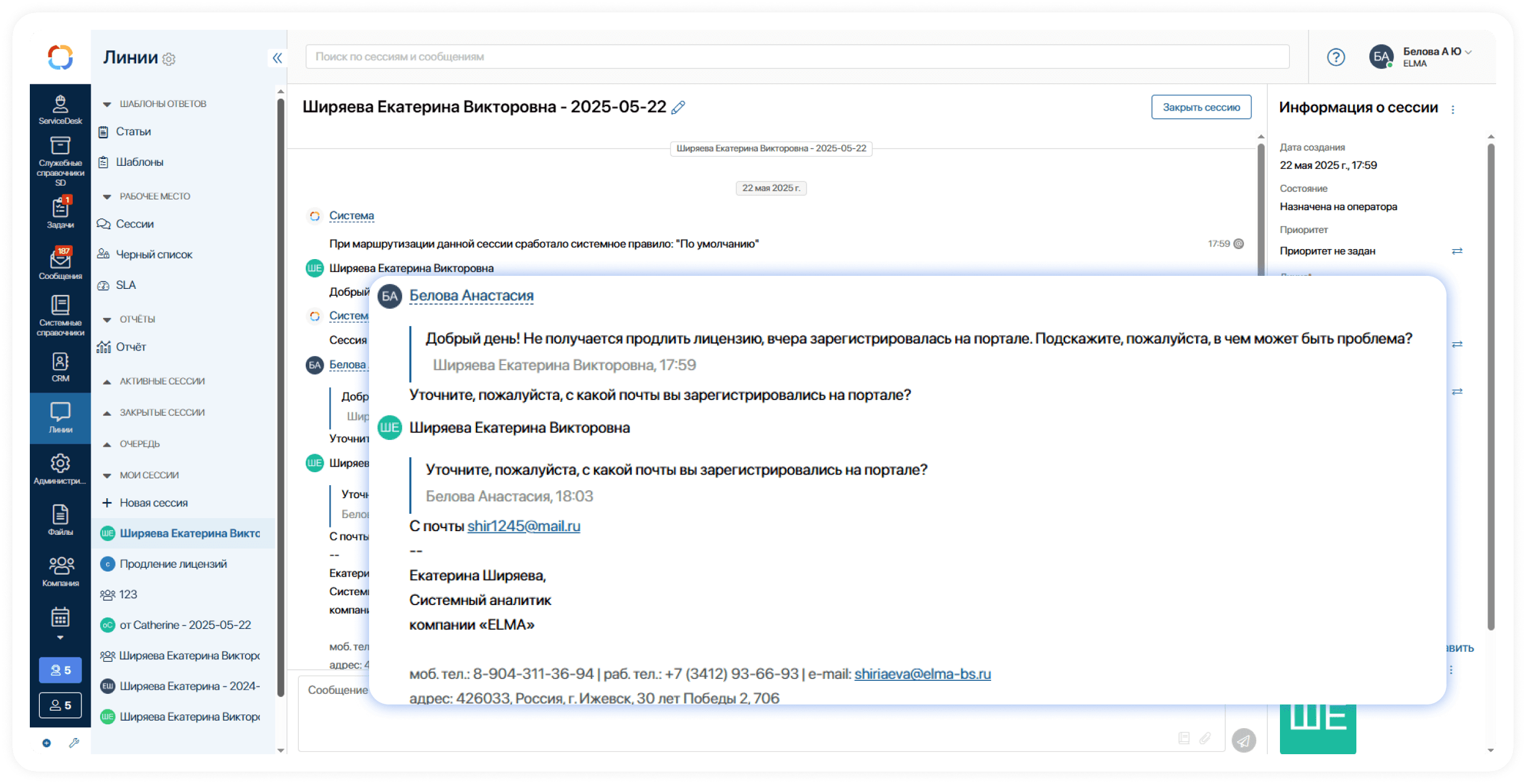Open the Черный список menu item
The height and width of the screenshot is (784, 1526).
(x=153, y=255)
